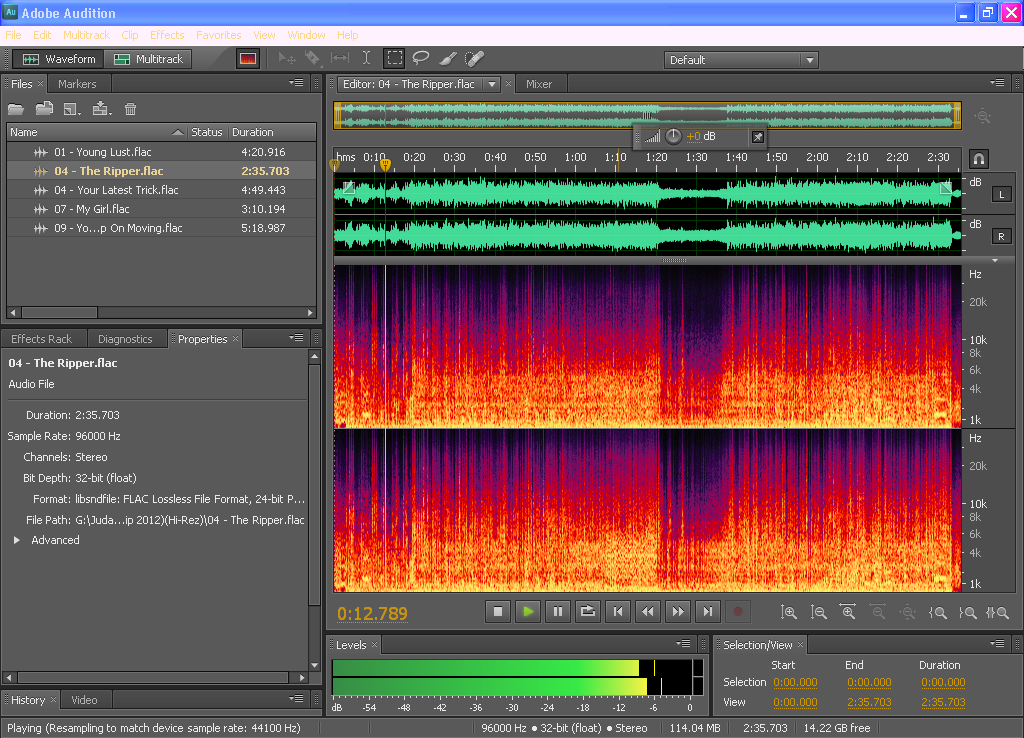1024x738 pixels.
Task: Switch to the Mixer tab
Action: [x=539, y=84]
